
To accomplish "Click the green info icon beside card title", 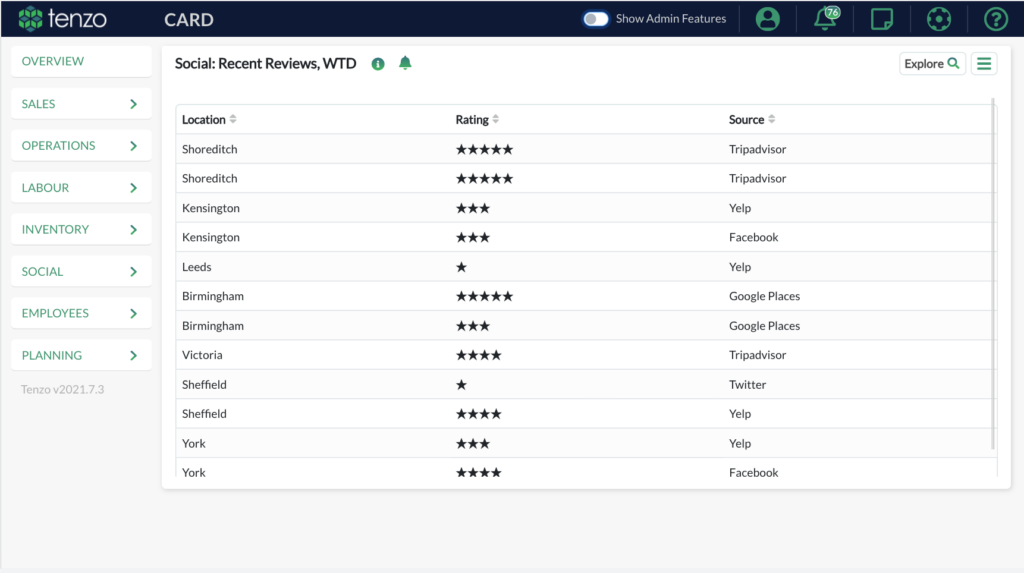I will 378,64.
